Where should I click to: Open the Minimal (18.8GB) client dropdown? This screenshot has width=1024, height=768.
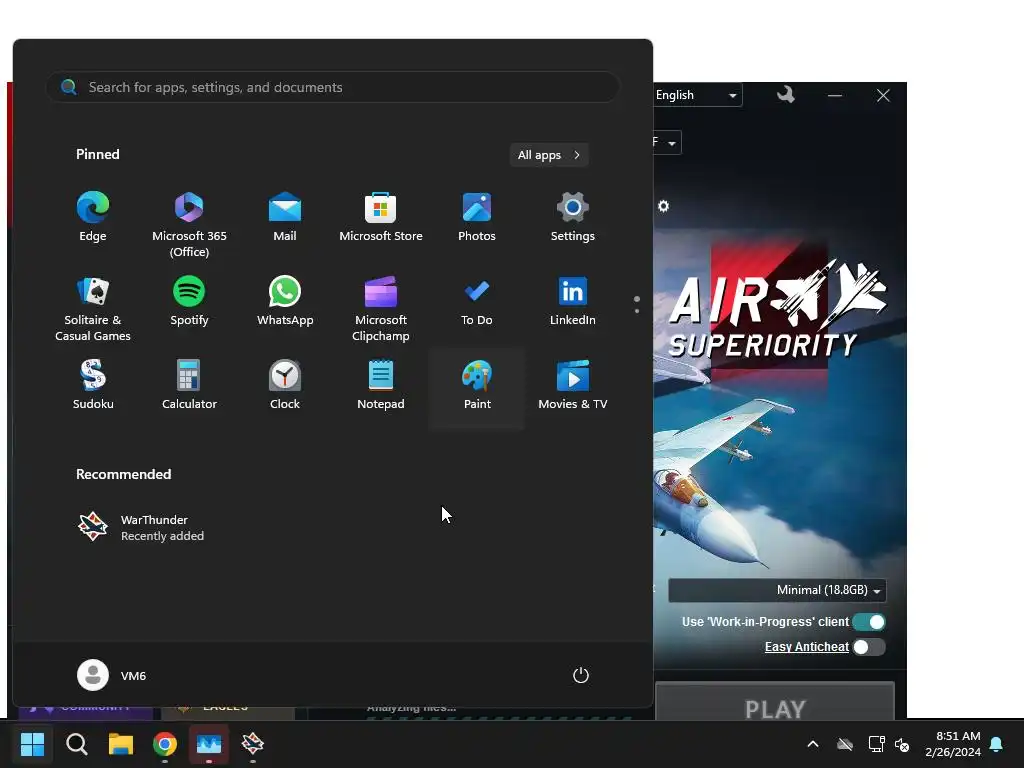coord(777,590)
